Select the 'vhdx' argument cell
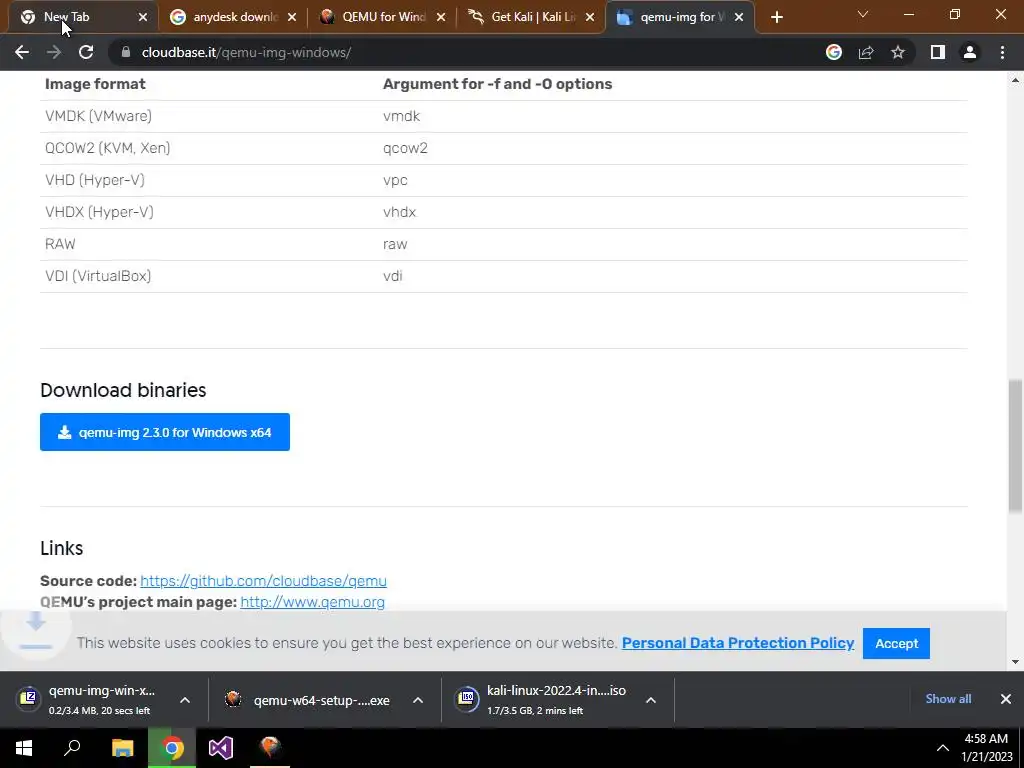The width and height of the screenshot is (1024, 768). coord(399,212)
